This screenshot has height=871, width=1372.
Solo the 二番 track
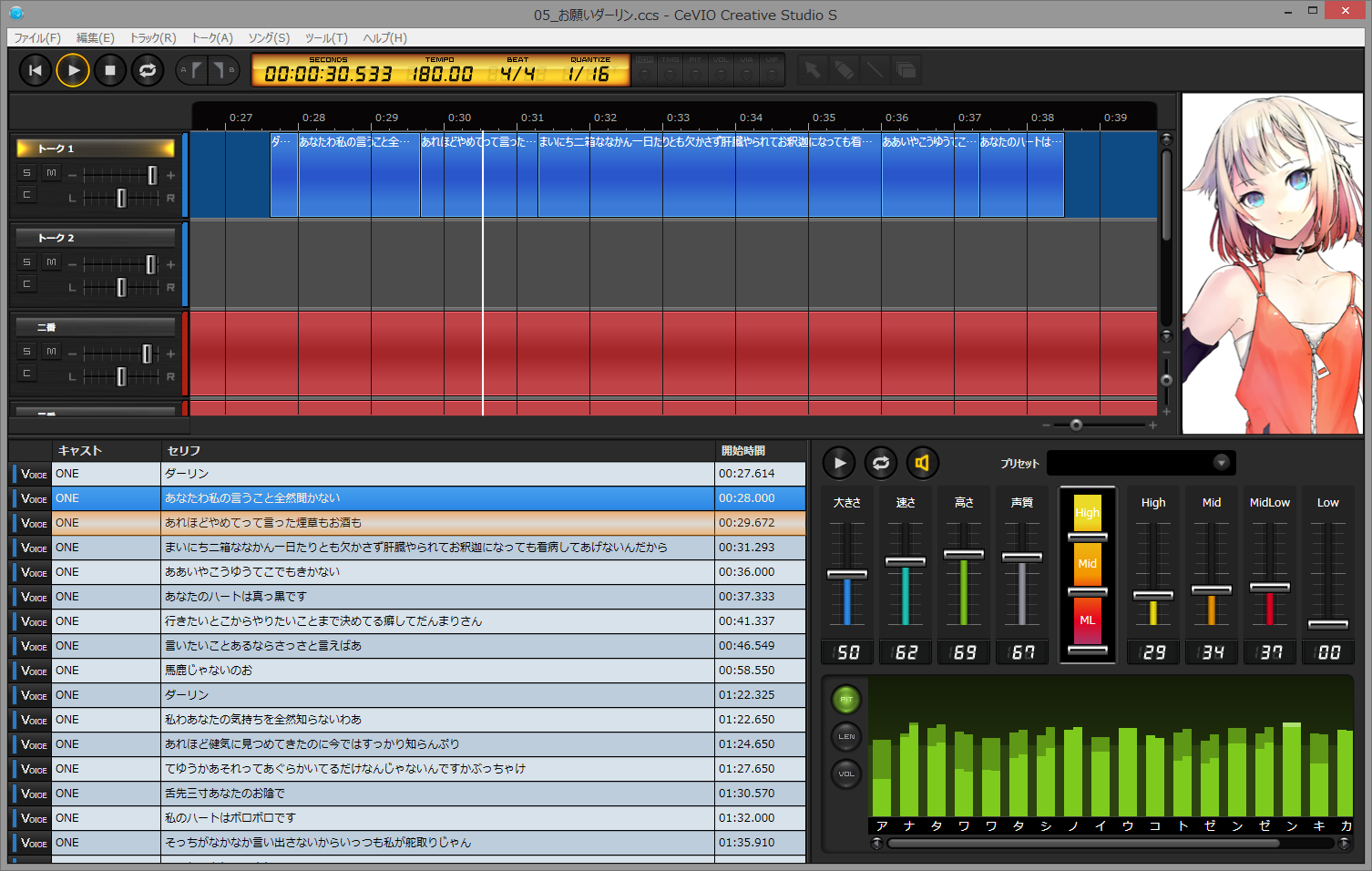pos(26,352)
